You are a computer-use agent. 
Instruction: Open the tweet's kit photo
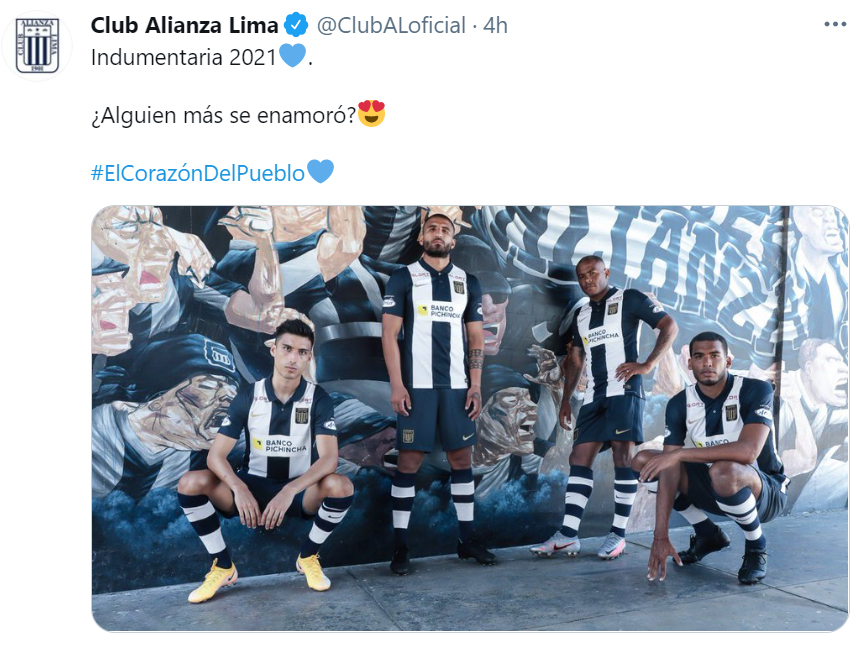[x=470, y=418]
